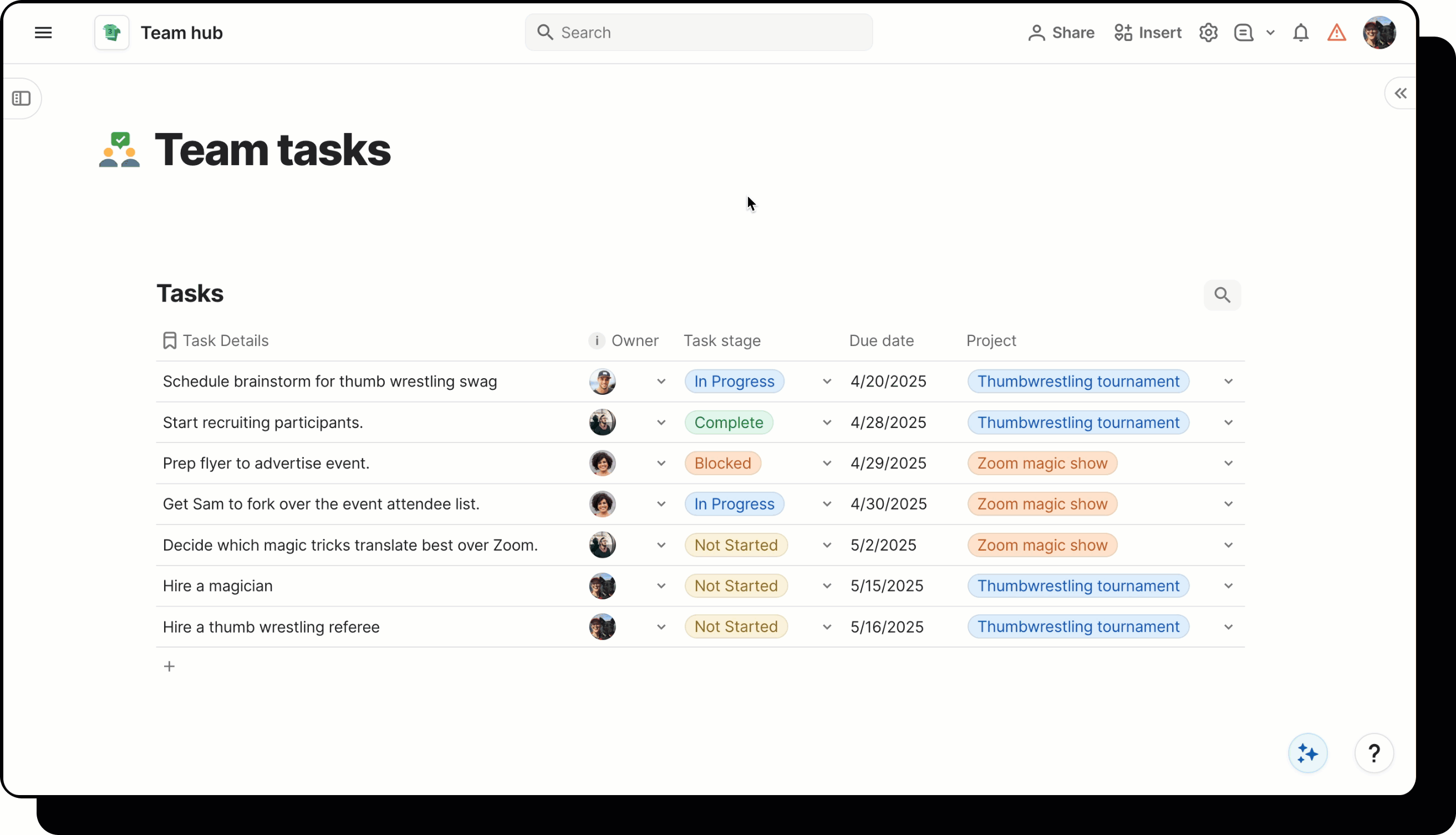Image resolution: width=1456 pixels, height=835 pixels.
Task: Open the settings gear icon
Action: (1208, 33)
